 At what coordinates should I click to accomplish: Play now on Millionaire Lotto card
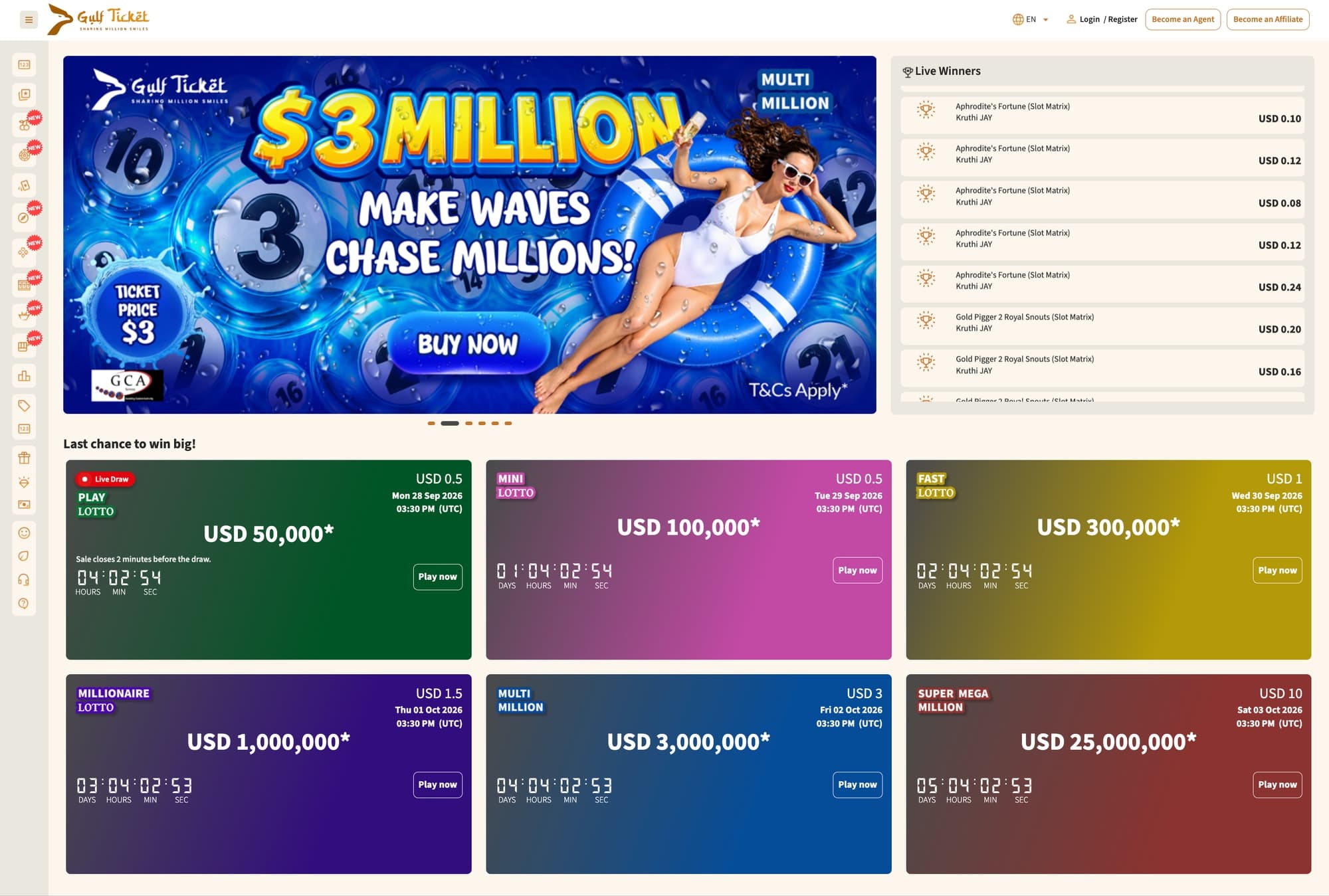(x=437, y=784)
